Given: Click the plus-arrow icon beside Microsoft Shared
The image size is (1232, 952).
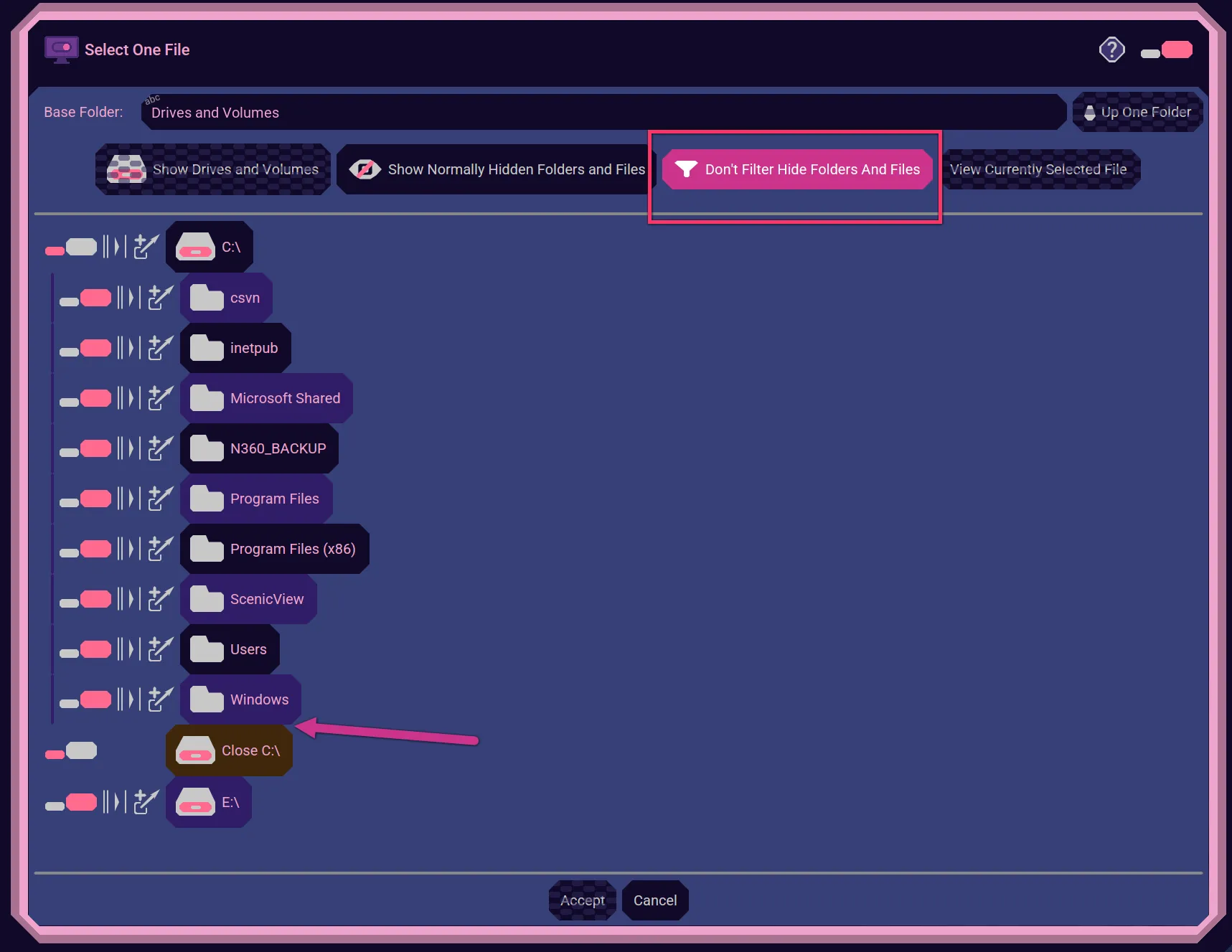Looking at the screenshot, I should pyautogui.click(x=161, y=397).
